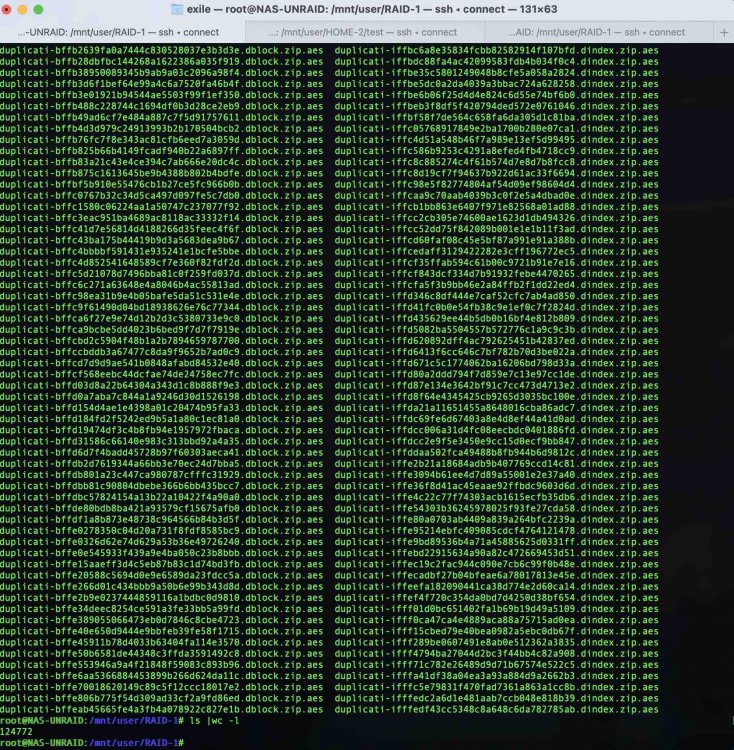Click file starting 'duplicati-iffc8d19cf7f94637'
734x750 pixels.
click(x=496, y=173)
